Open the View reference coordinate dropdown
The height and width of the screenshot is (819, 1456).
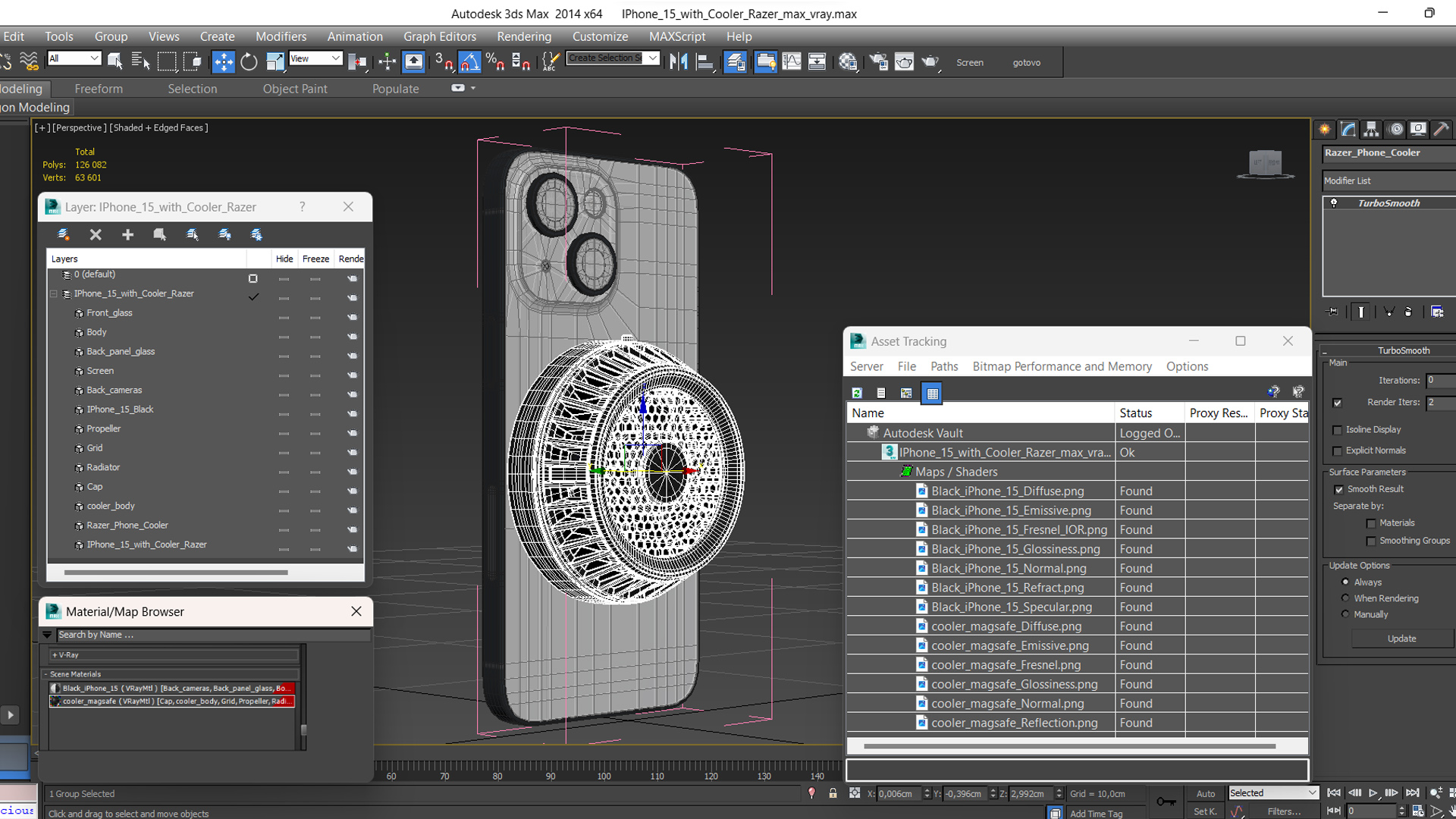pyautogui.click(x=315, y=58)
